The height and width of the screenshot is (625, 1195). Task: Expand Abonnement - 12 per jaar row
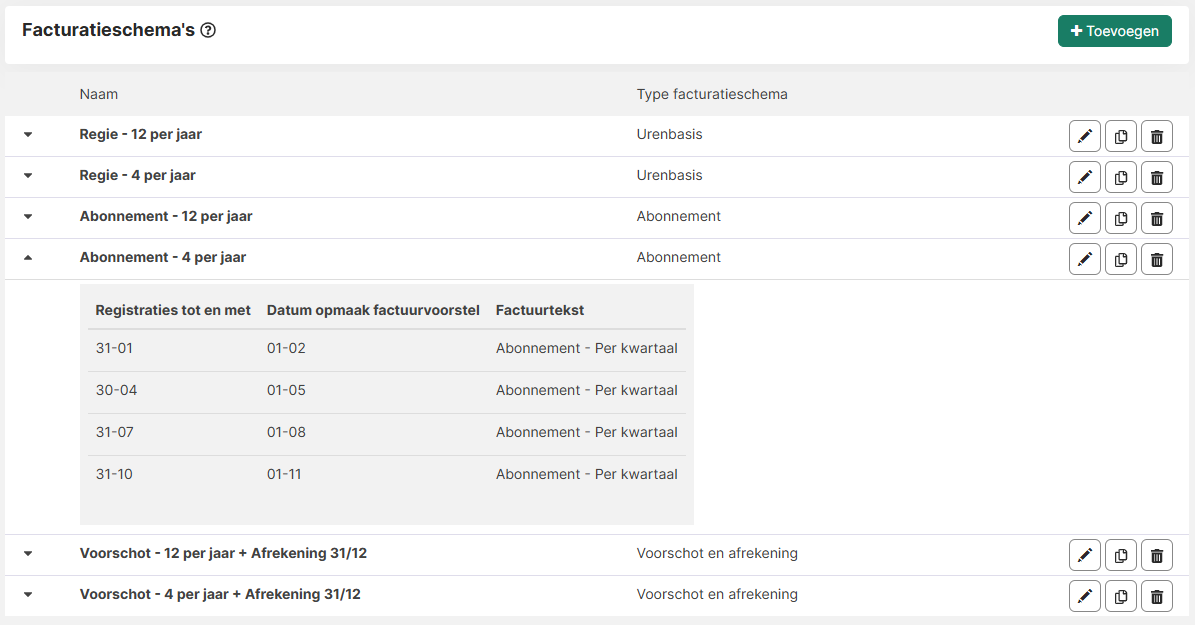(28, 217)
